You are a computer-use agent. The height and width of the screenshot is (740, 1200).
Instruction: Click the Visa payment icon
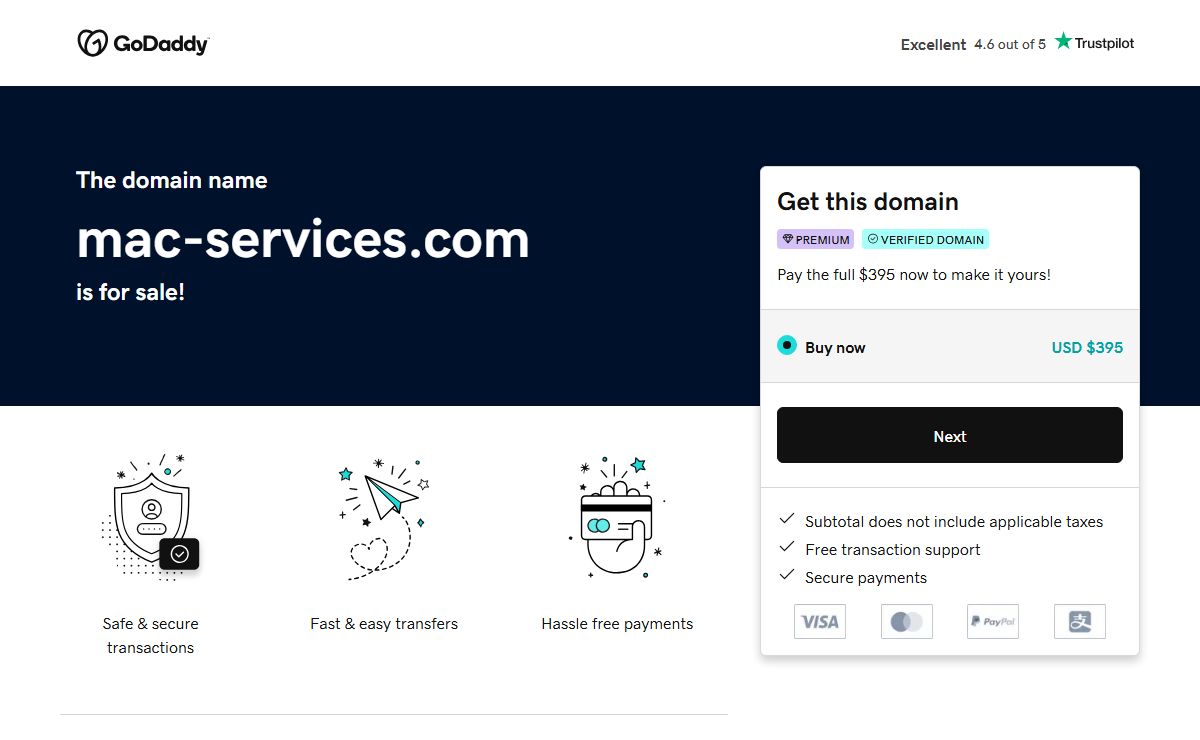click(820, 621)
